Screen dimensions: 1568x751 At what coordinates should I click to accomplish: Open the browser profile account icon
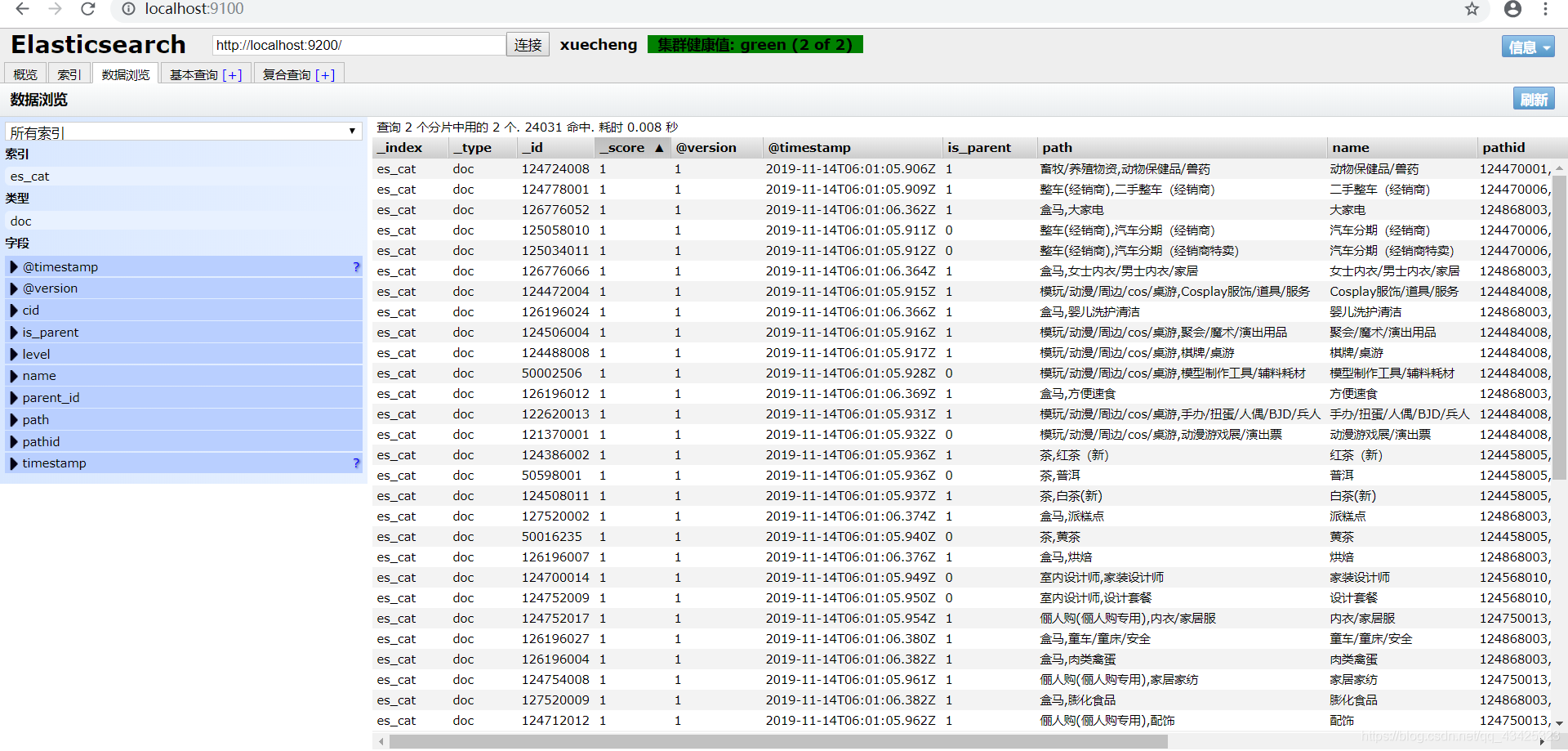pos(1512,9)
